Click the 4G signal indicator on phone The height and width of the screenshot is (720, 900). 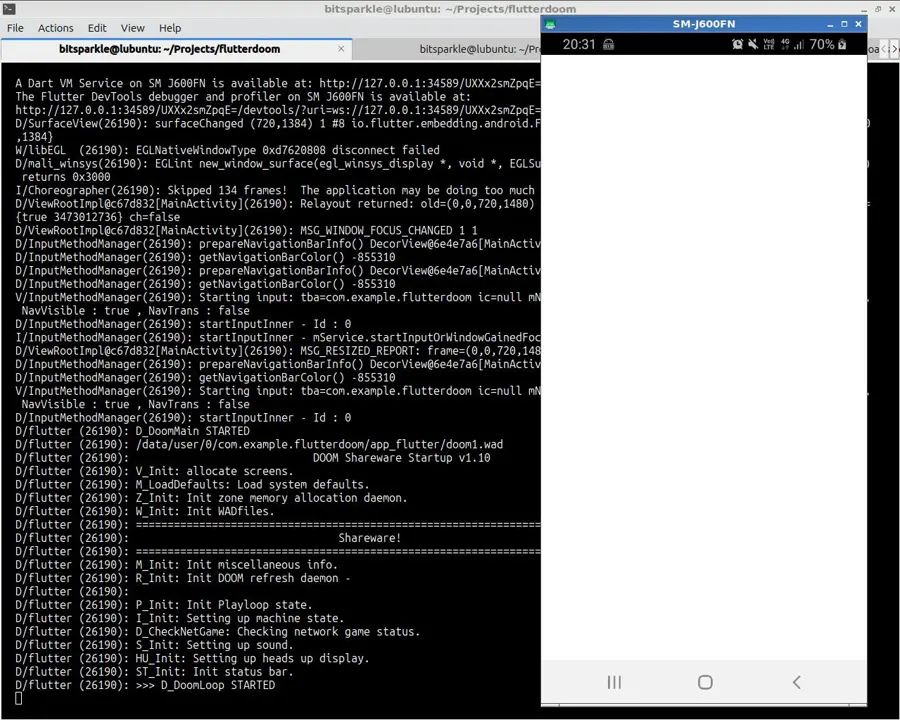(785, 45)
